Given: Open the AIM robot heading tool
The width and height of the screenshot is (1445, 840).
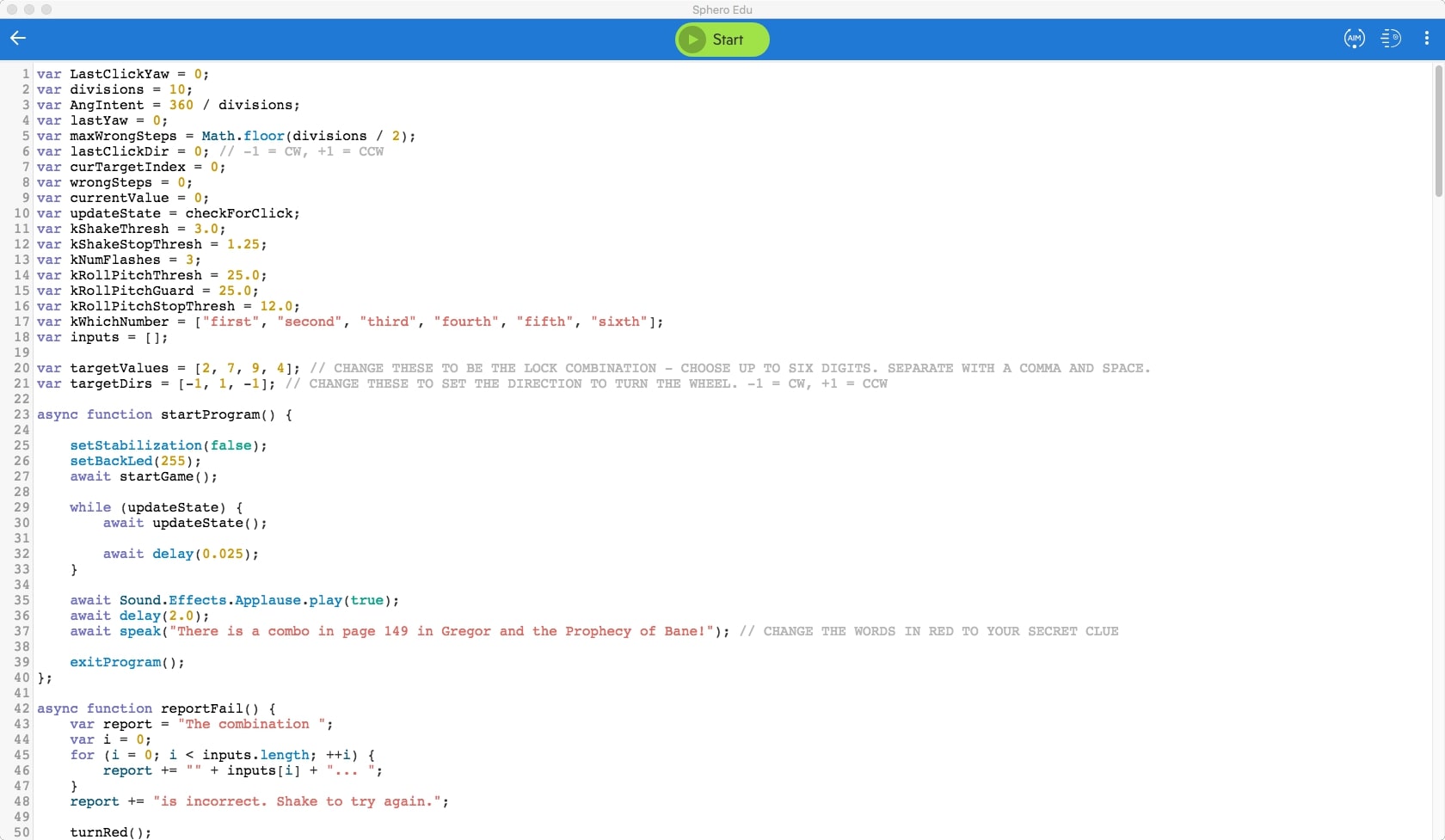Looking at the screenshot, I should (1354, 38).
